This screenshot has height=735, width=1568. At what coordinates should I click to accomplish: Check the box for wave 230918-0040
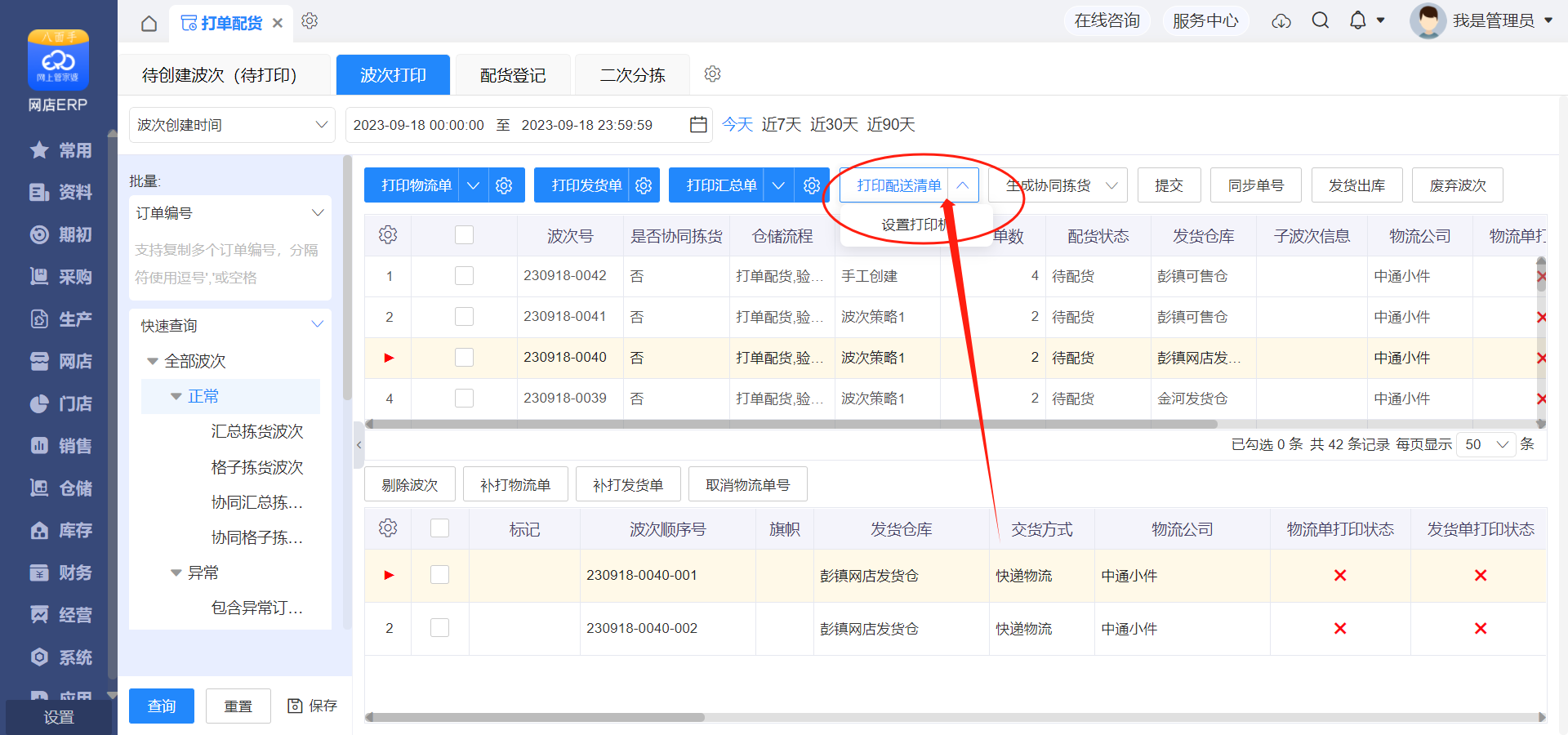[464, 358]
